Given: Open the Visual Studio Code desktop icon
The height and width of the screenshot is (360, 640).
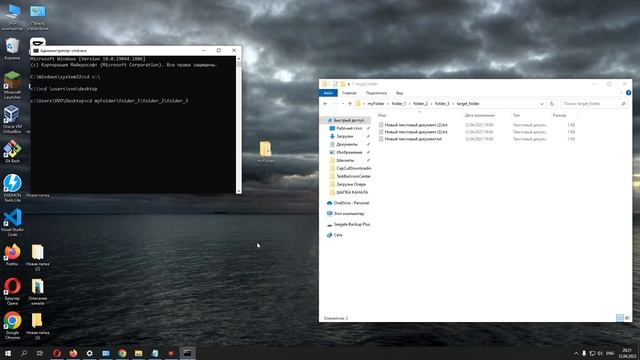Looking at the screenshot, I should [x=12, y=222].
